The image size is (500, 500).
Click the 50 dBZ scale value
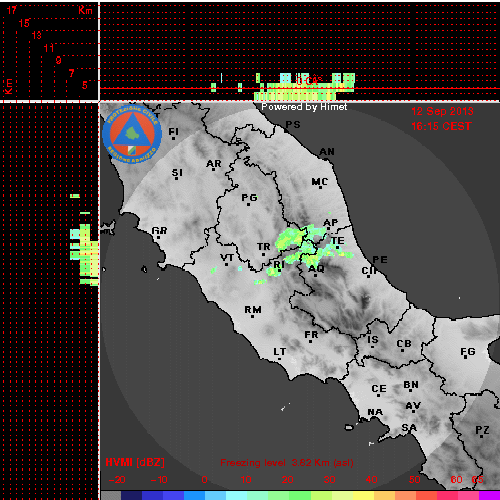pos(415,480)
